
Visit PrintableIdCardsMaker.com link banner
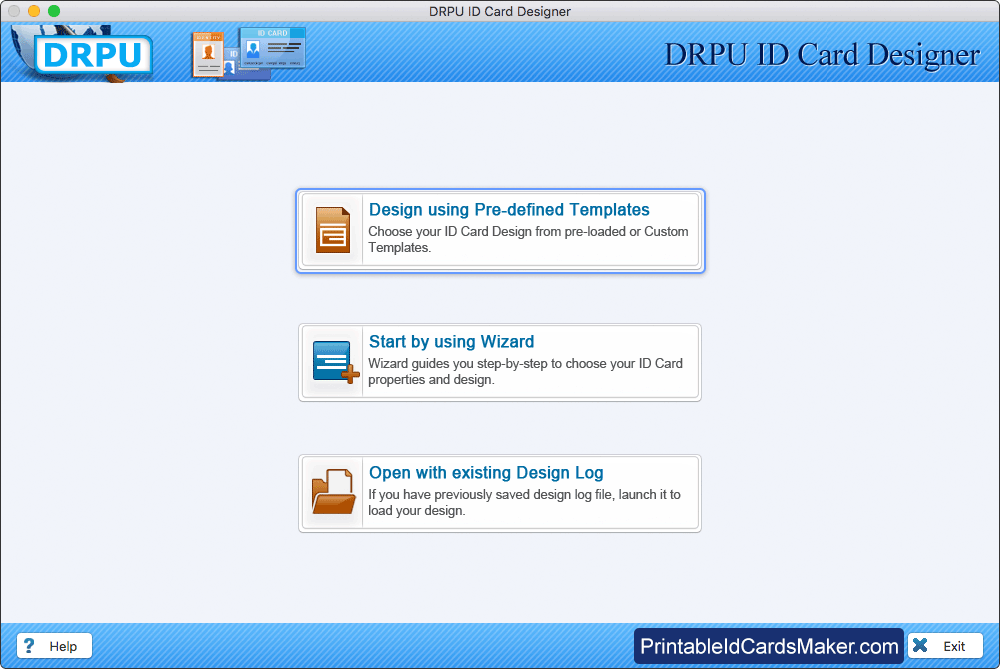click(x=768, y=646)
